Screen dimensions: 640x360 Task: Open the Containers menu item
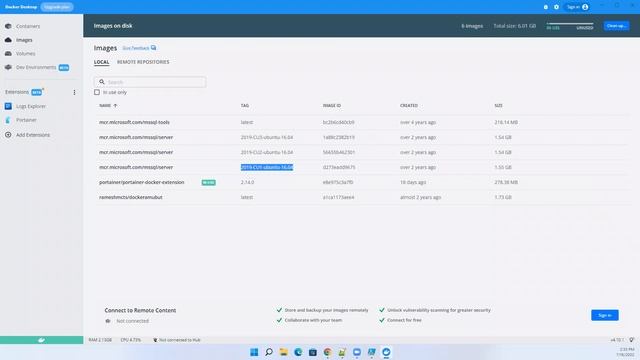[x=28, y=26]
